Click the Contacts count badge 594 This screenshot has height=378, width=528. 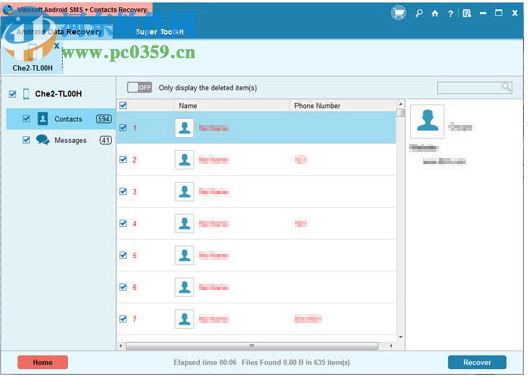[103, 119]
